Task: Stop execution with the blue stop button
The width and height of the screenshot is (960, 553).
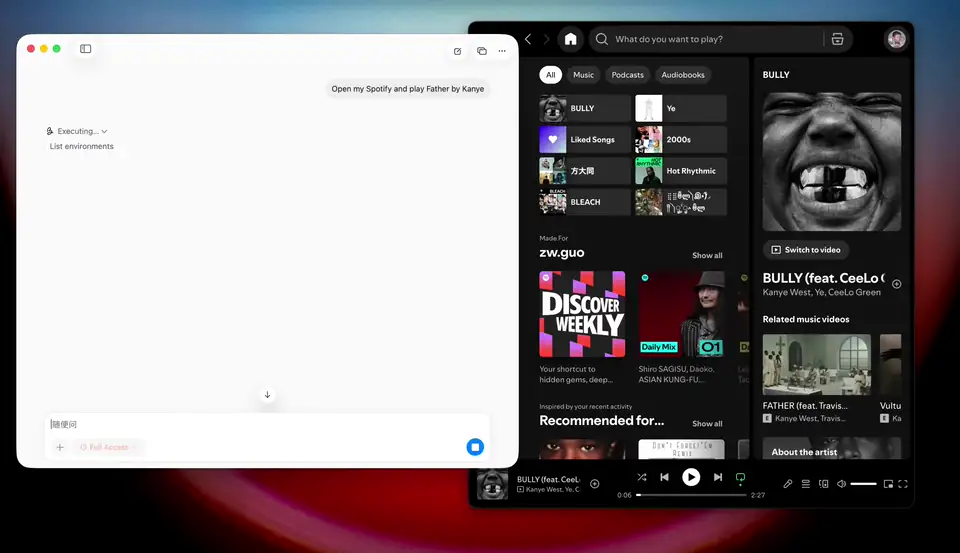Action: (x=475, y=447)
